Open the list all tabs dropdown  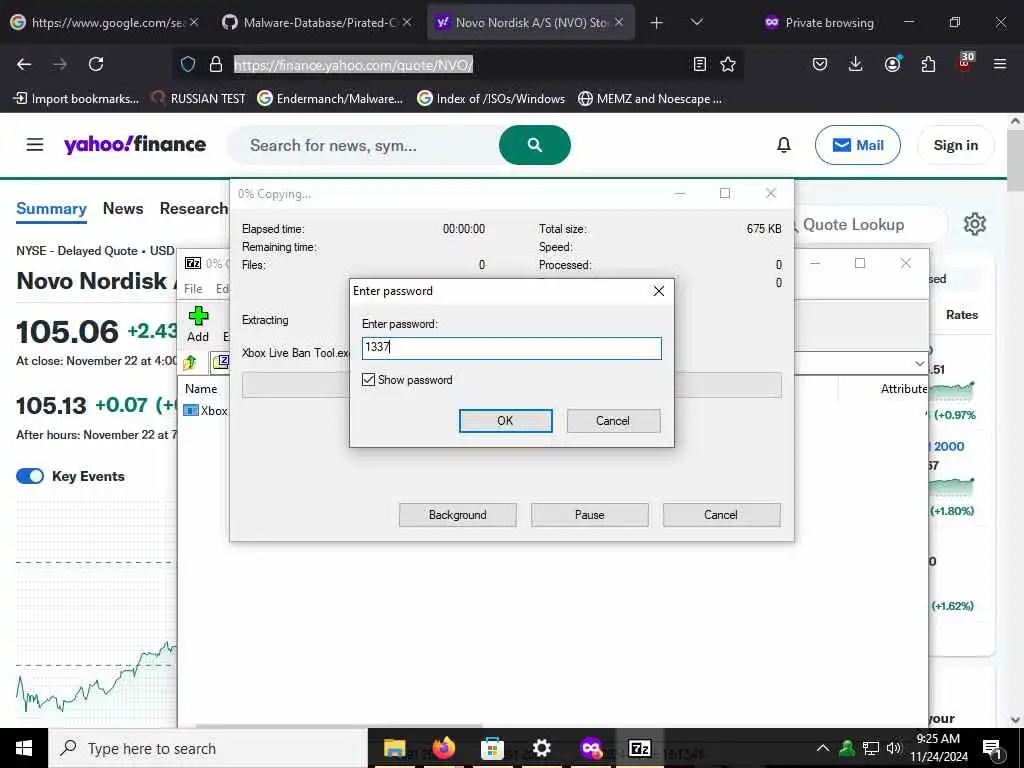pos(697,22)
